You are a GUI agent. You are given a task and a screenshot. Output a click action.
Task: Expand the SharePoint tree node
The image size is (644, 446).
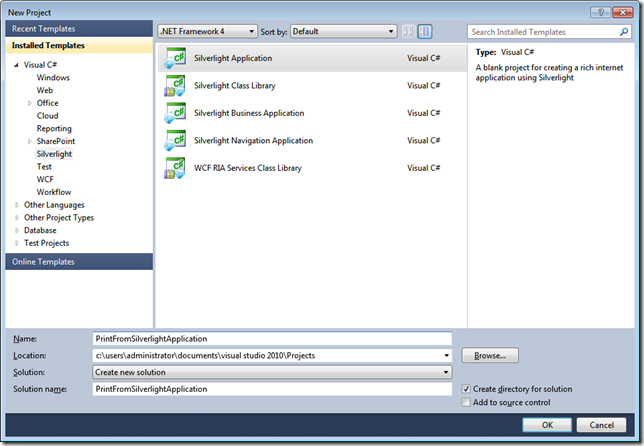point(30,141)
